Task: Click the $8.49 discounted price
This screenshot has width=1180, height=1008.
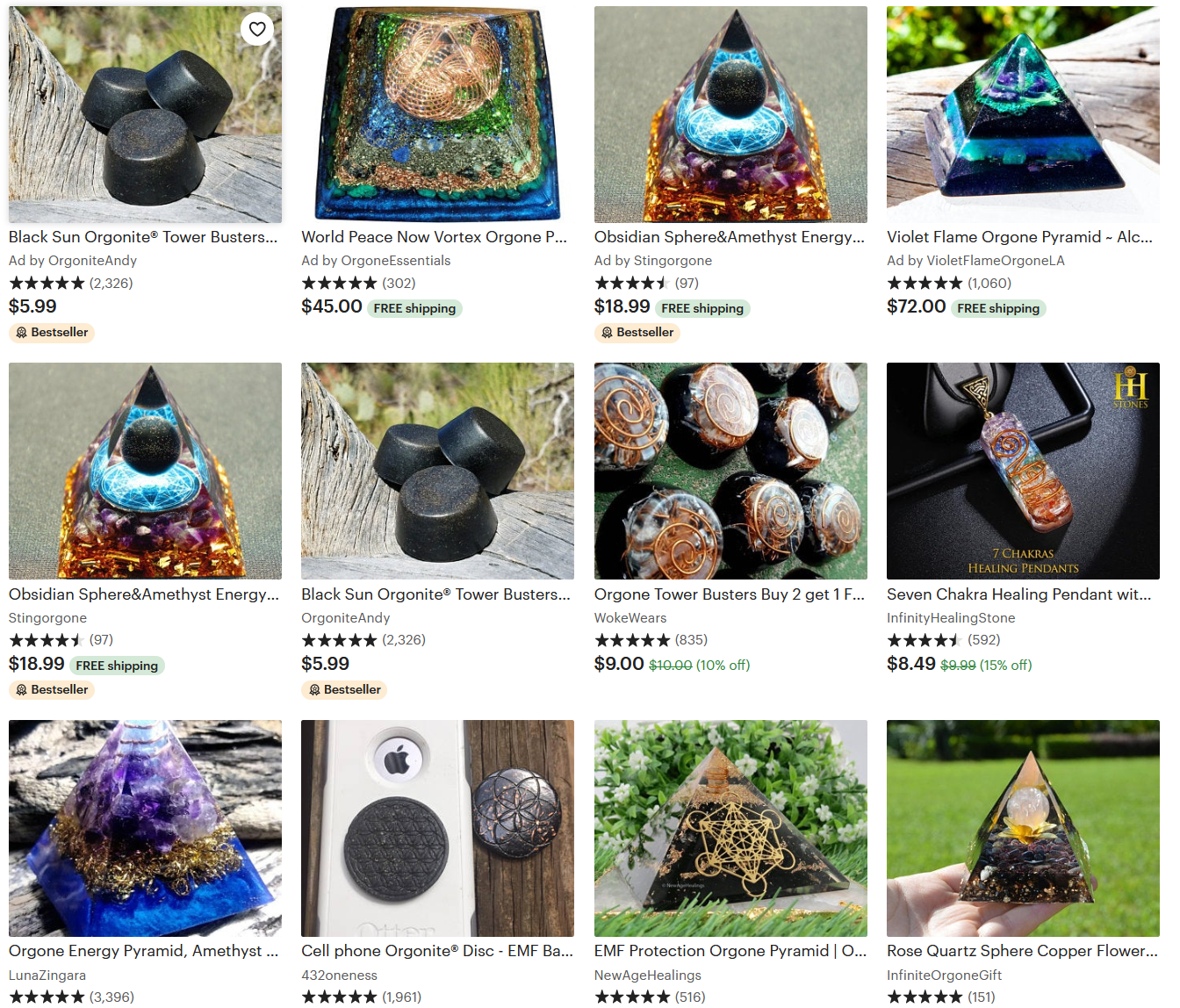Action: [911, 664]
